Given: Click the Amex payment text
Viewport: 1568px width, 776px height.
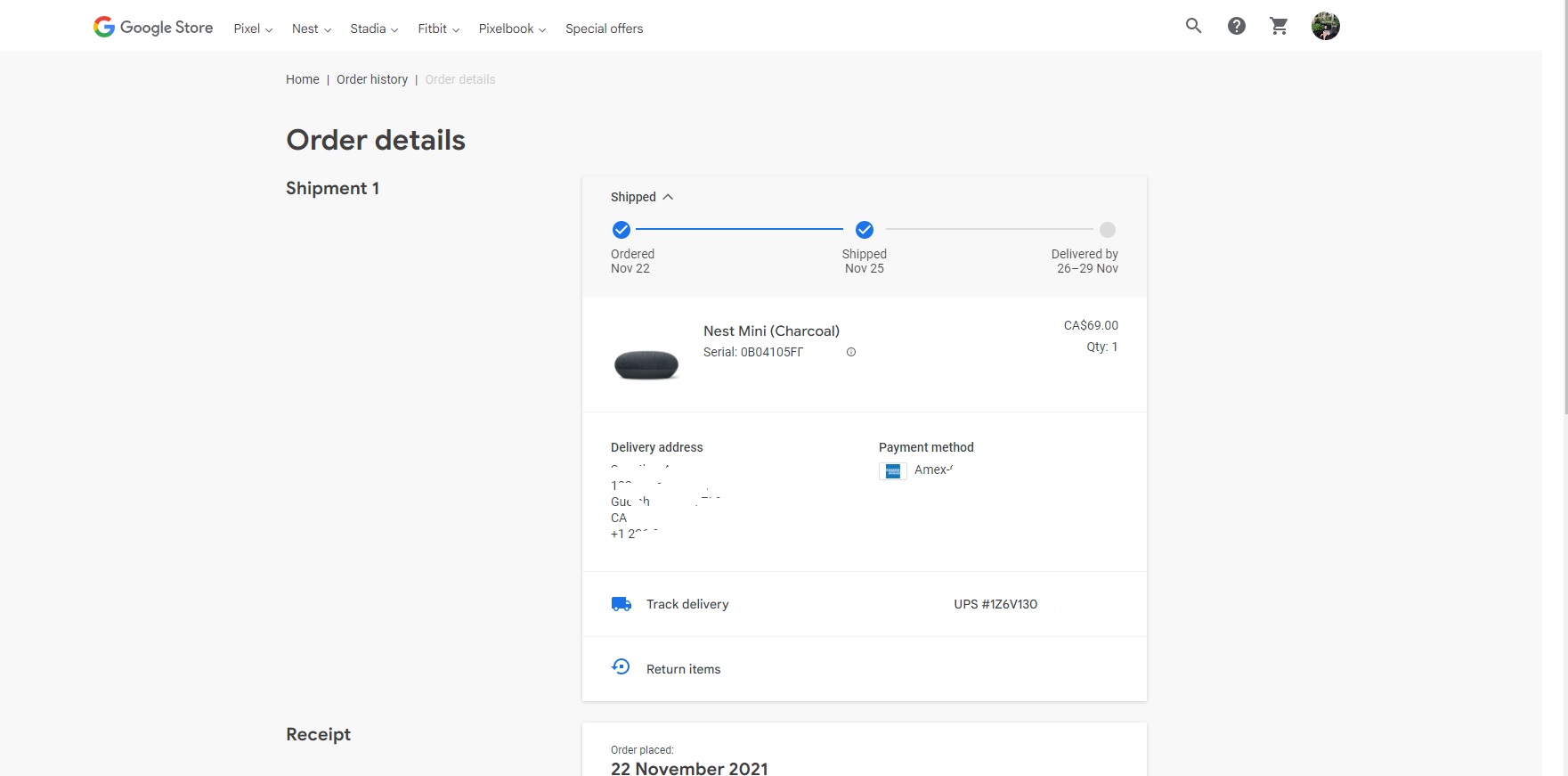Looking at the screenshot, I should click(933, 470).
